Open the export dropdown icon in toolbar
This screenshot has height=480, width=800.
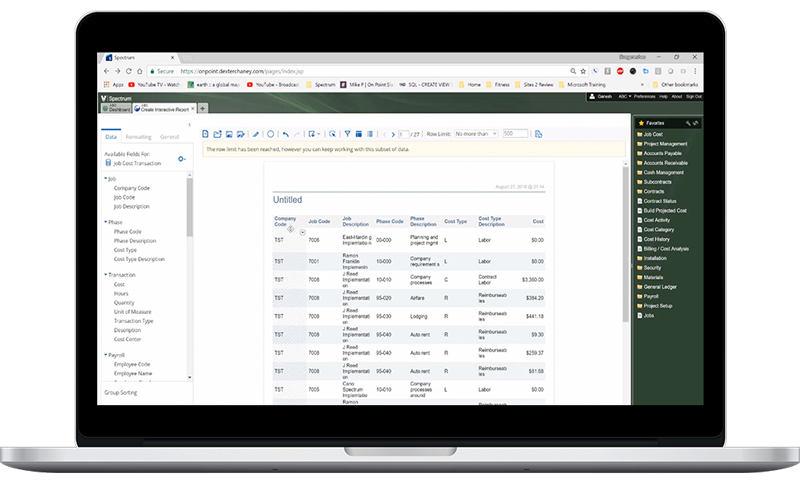pos(314,134)
